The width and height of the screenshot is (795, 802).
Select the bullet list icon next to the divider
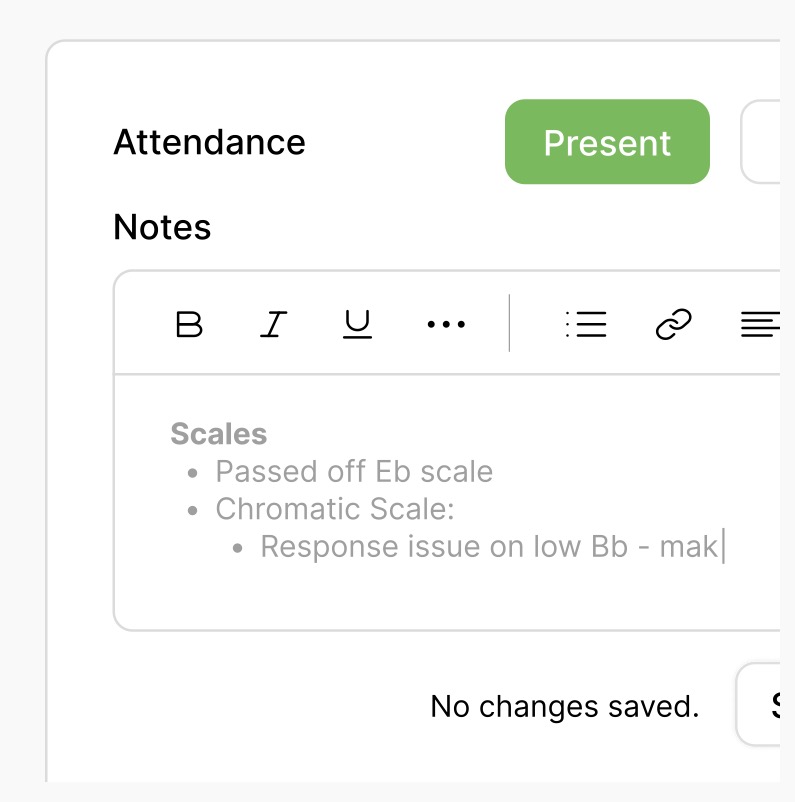coord(587,323)
